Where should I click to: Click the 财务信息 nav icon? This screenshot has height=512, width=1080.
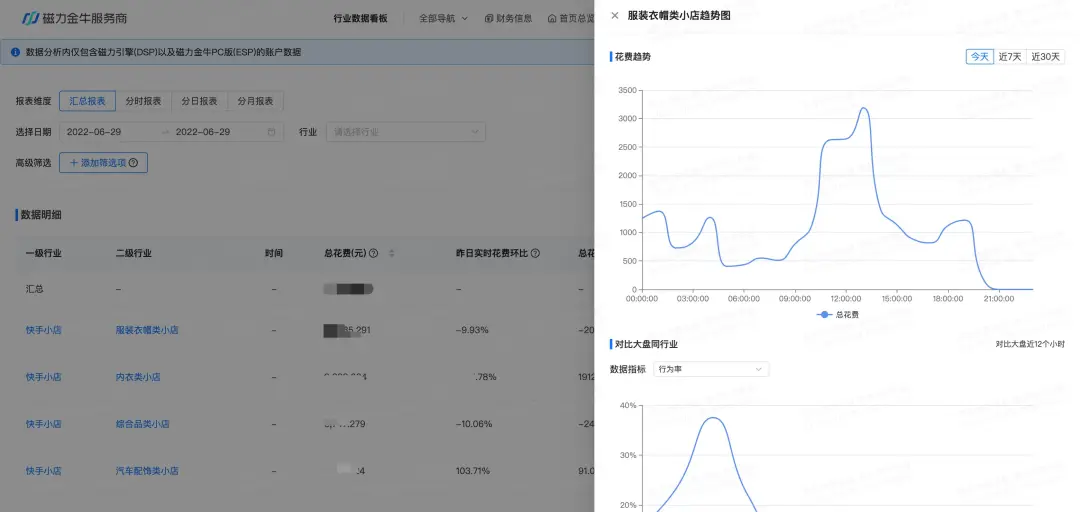pos(488,19)
